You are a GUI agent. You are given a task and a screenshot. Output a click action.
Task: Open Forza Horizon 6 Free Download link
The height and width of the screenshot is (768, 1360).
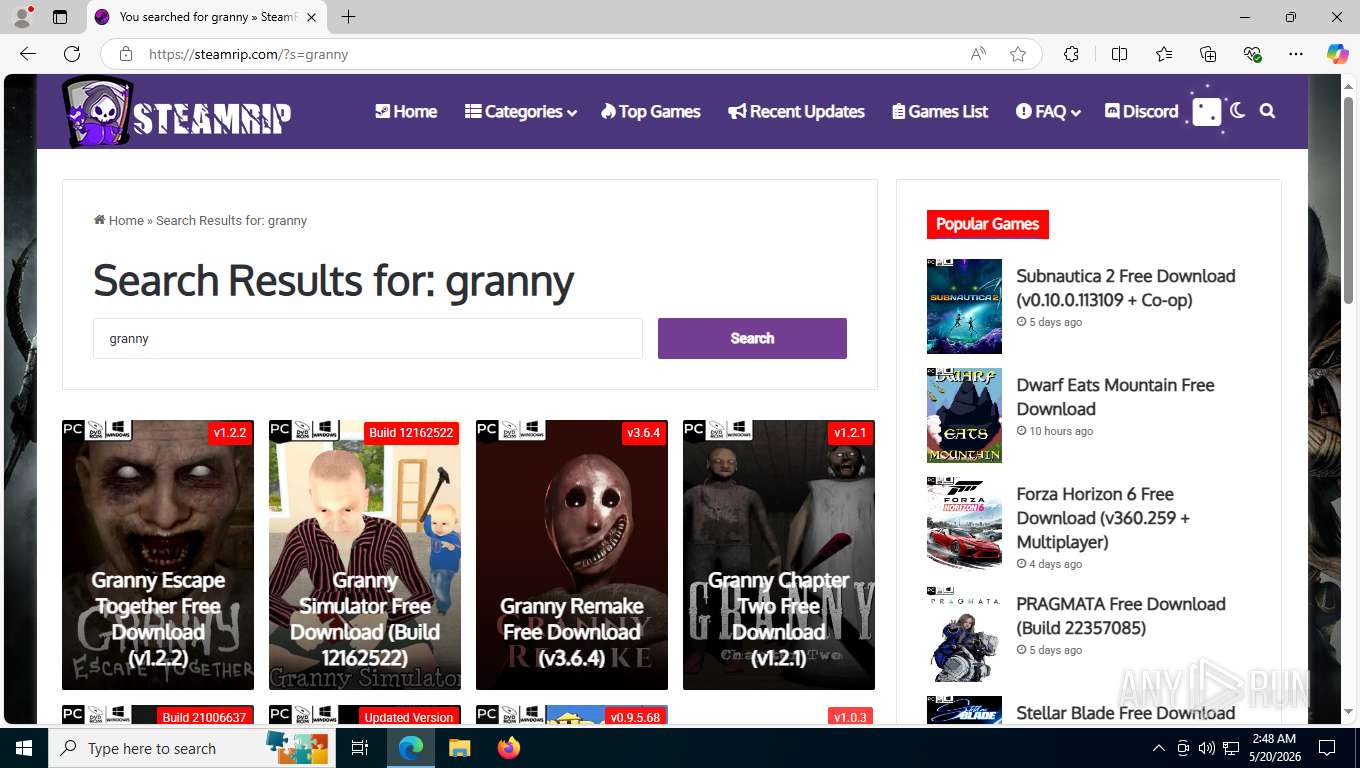point(1103,518)
